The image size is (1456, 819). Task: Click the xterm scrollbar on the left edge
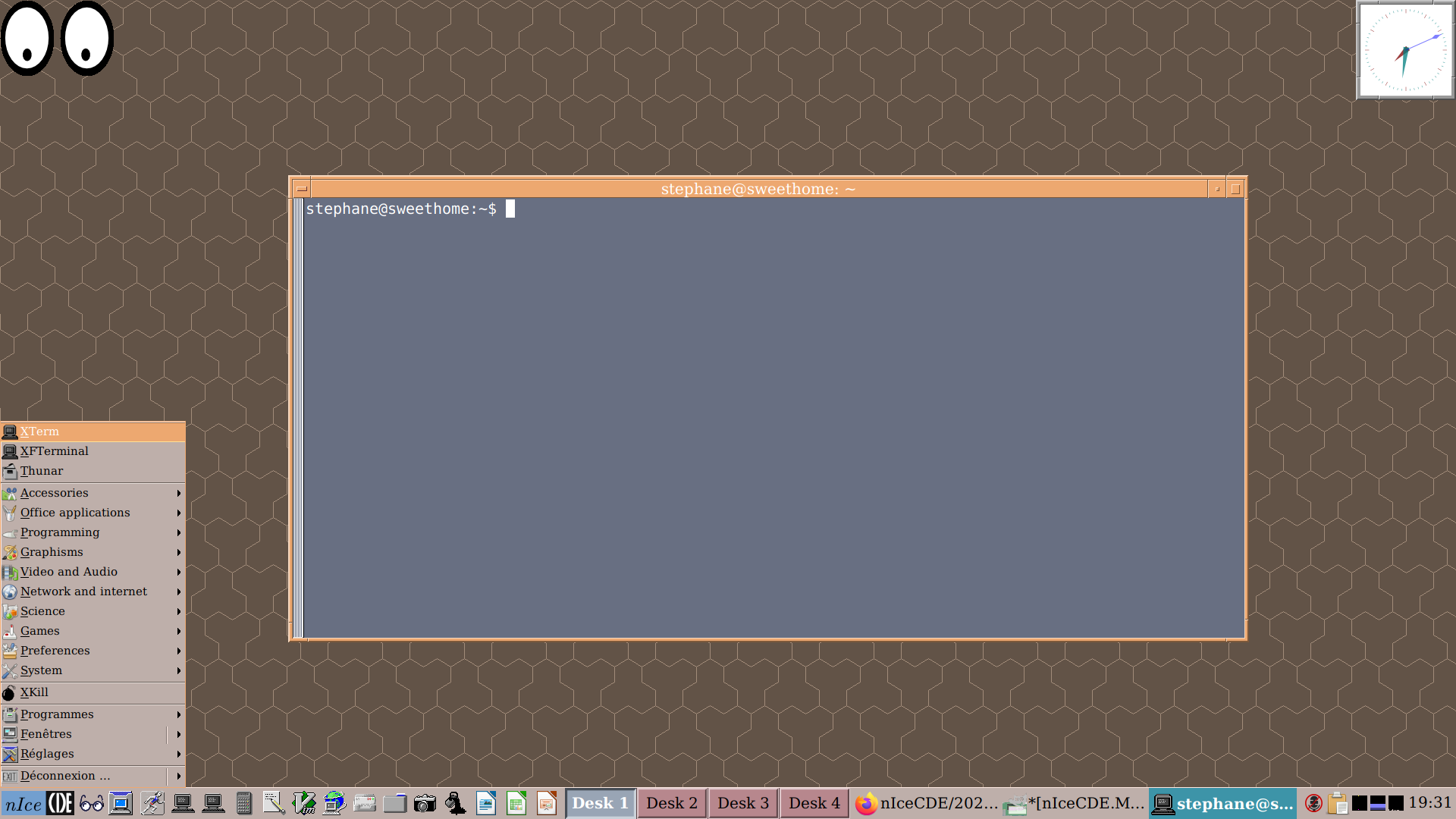click(x=298, y=418)
